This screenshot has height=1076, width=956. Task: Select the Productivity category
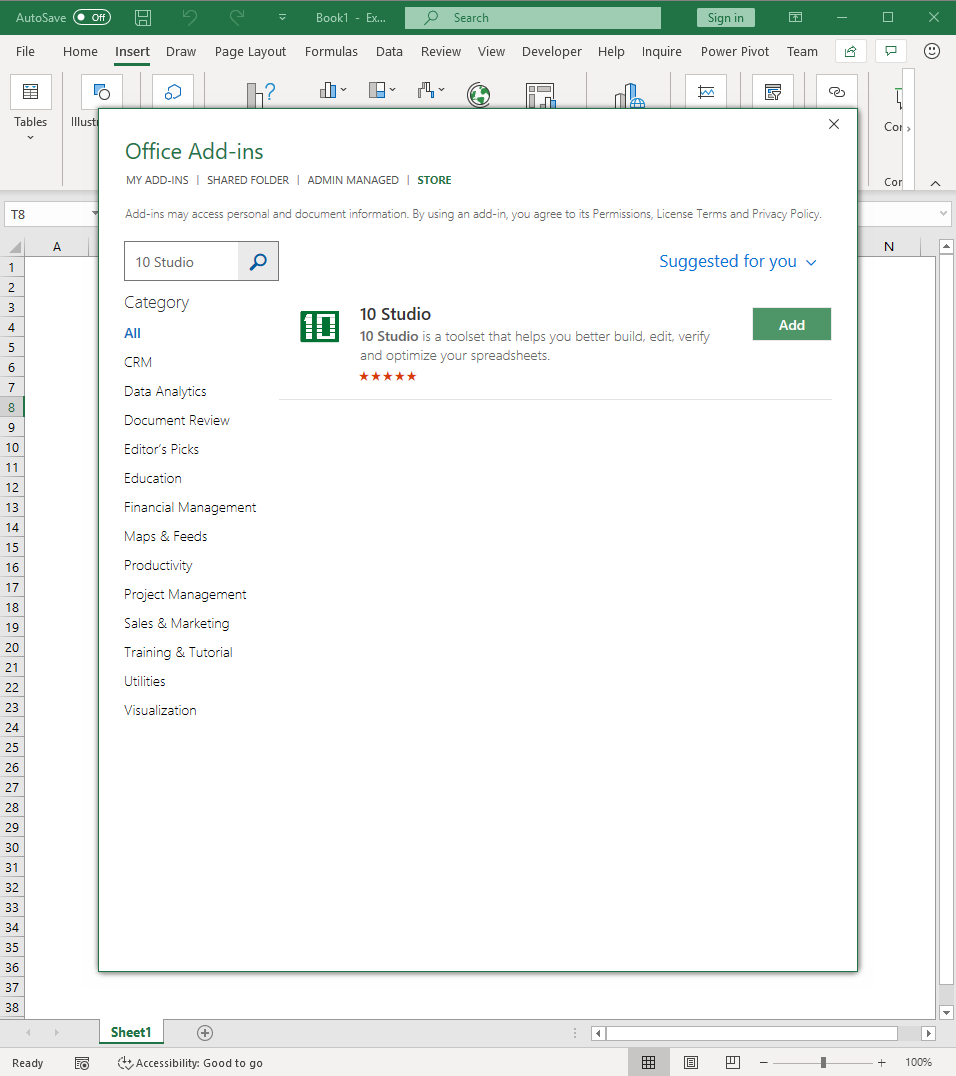tap(159, 565)
